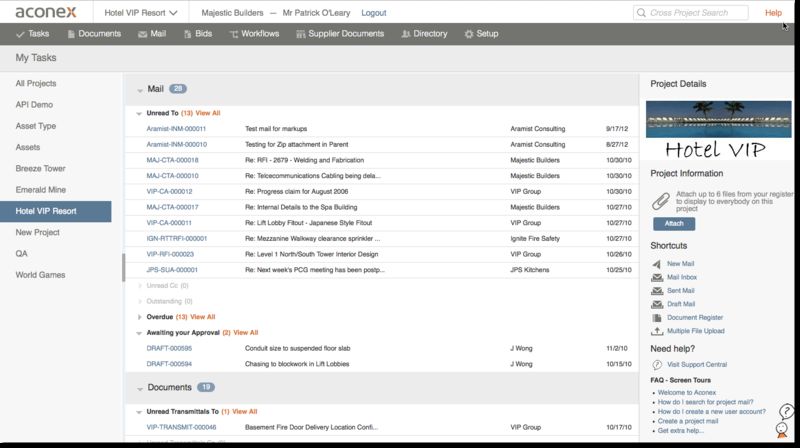Click the New Mail paper plane icon

click(x=657, y=264)
